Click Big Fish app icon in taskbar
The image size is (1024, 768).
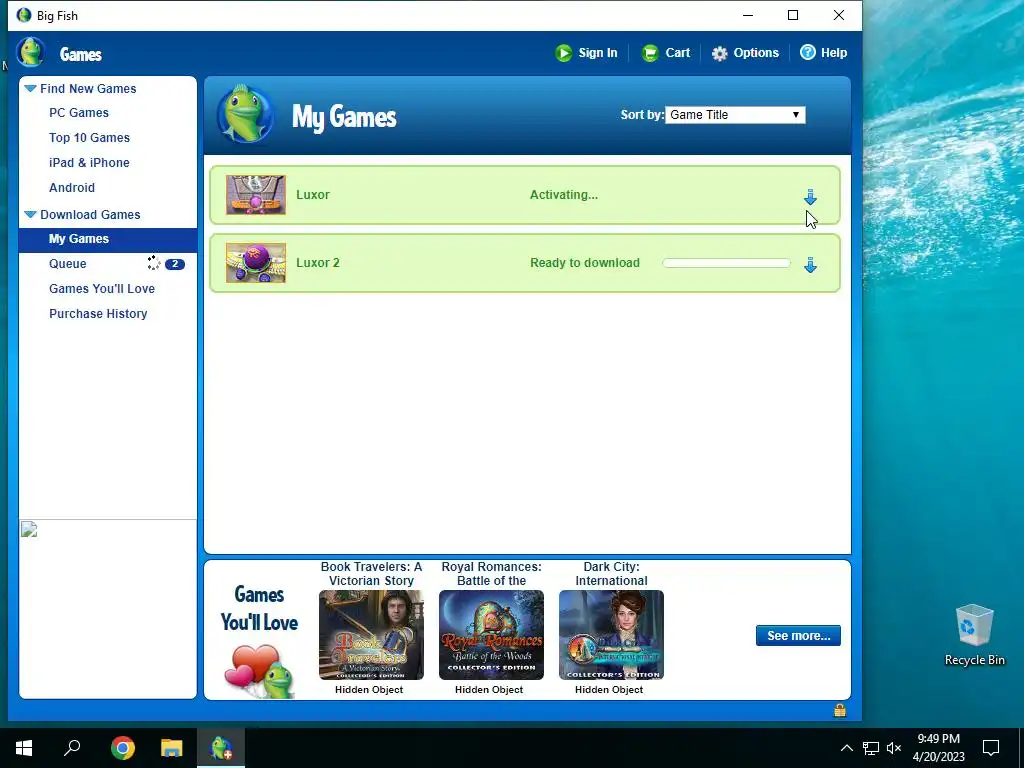221,748
